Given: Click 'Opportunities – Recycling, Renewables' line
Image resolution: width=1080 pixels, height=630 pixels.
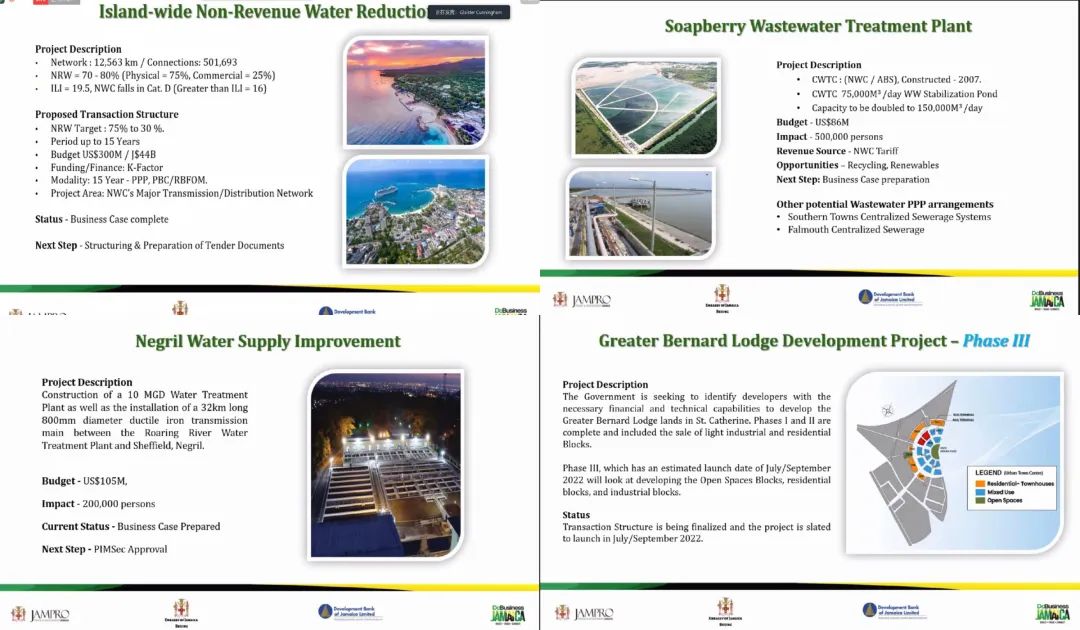Looking at the screenshot, I should 858,165.
